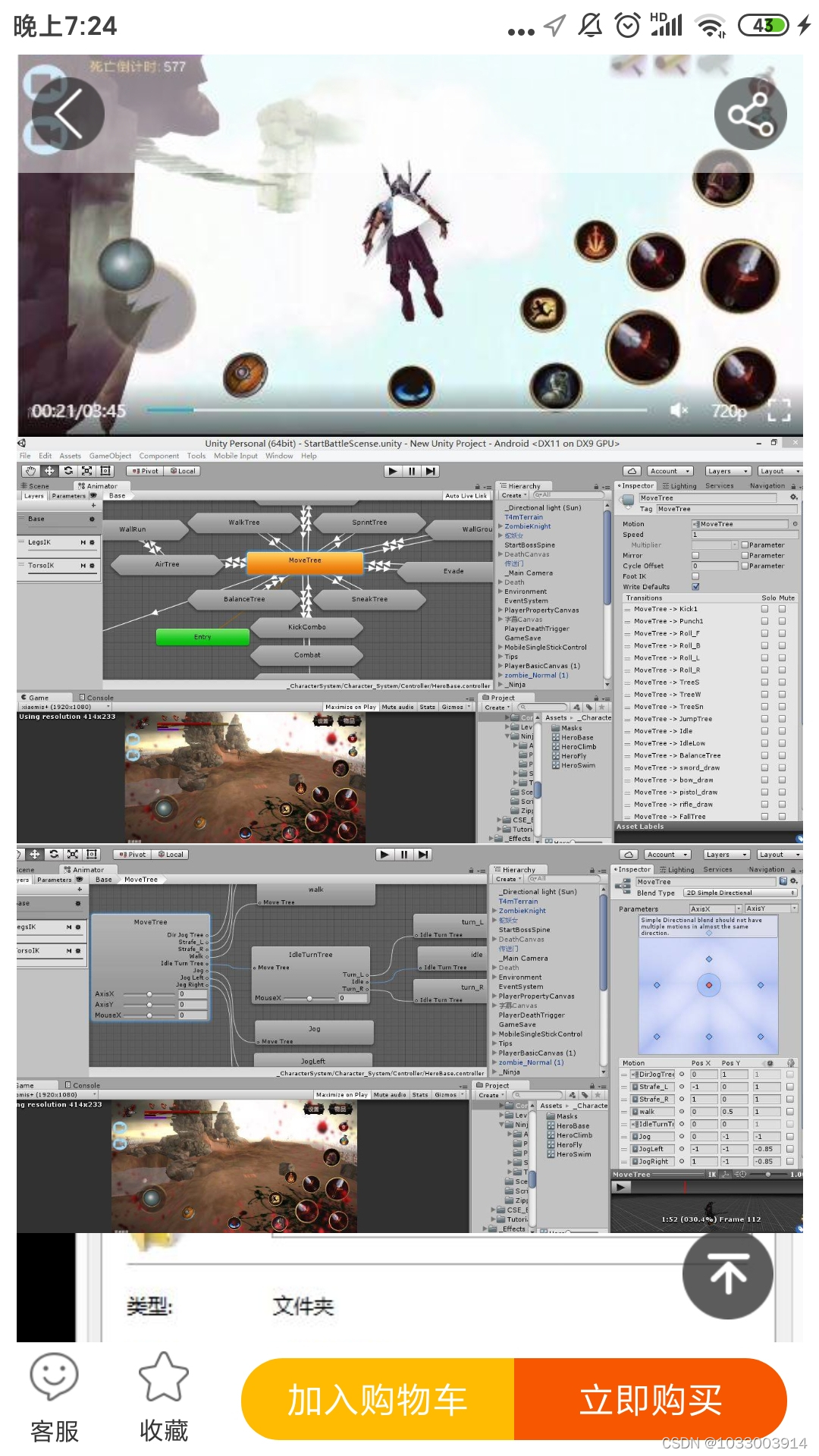Tick Solo for MoveTree -> JumpTree transition
The height and width of the screenshot is (1456, 819).
[764, 719]
